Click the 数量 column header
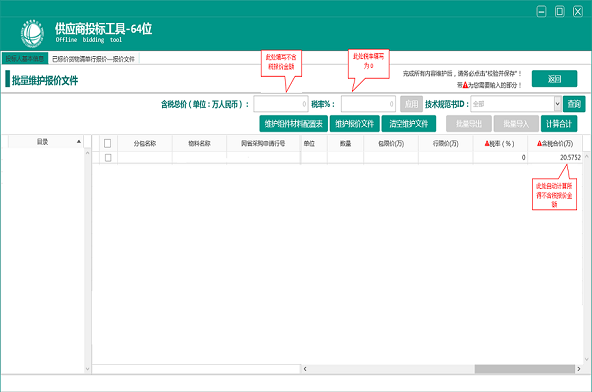This screenshot has height=392, width=592. coord(345,144)
